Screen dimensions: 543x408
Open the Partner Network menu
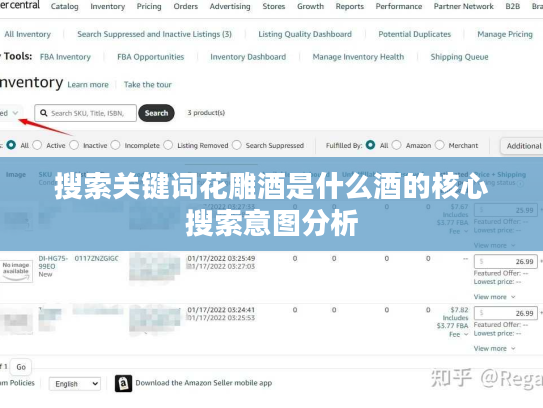tap(464, 7)
